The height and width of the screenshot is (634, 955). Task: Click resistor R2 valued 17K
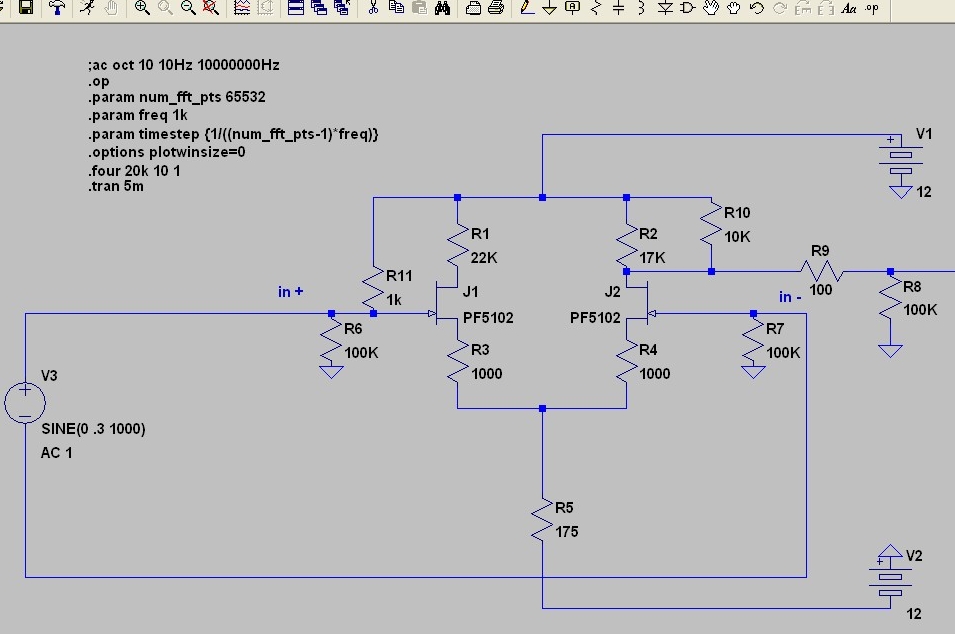click(626, 245)
